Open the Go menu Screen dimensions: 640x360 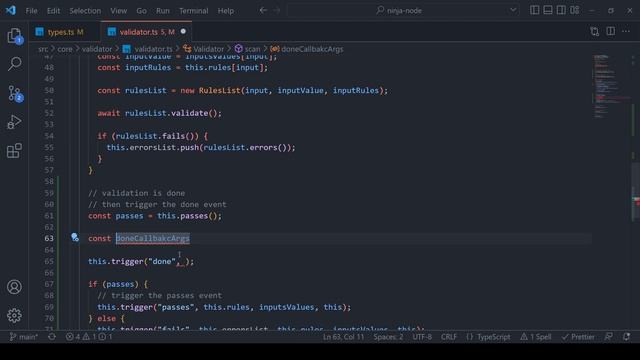(x=141, y=11)
